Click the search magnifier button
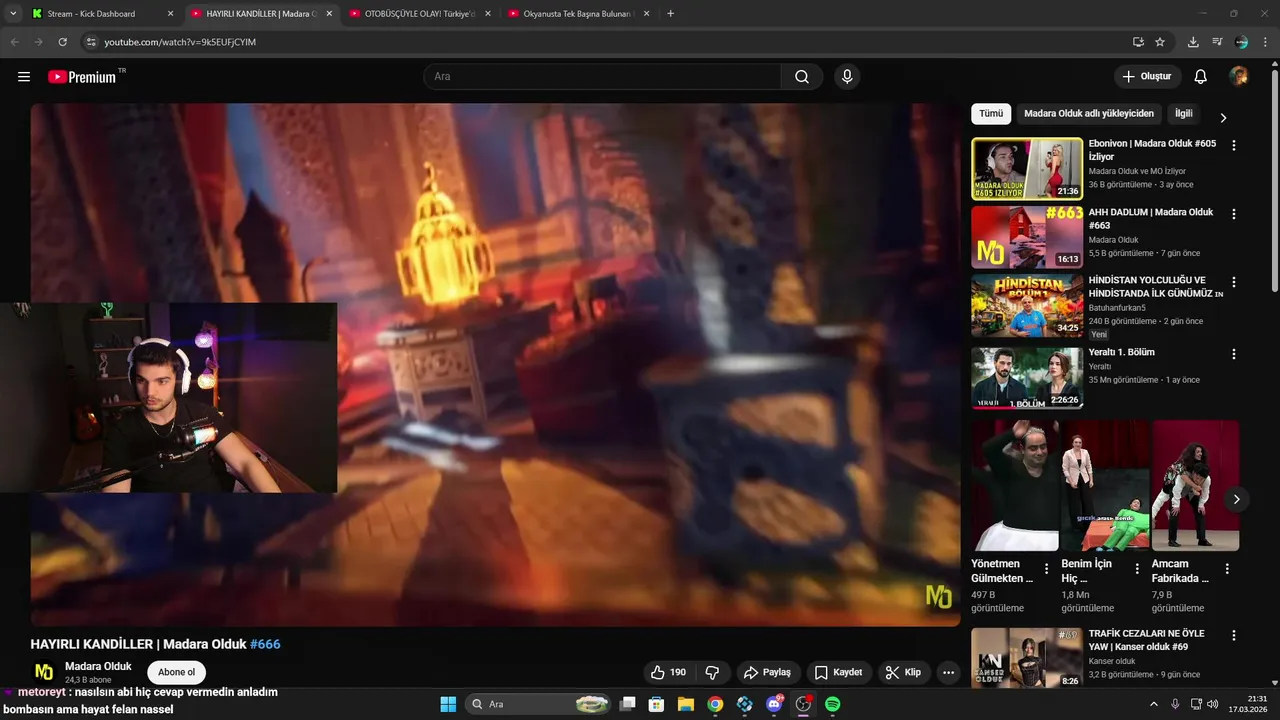 point(802,77)
